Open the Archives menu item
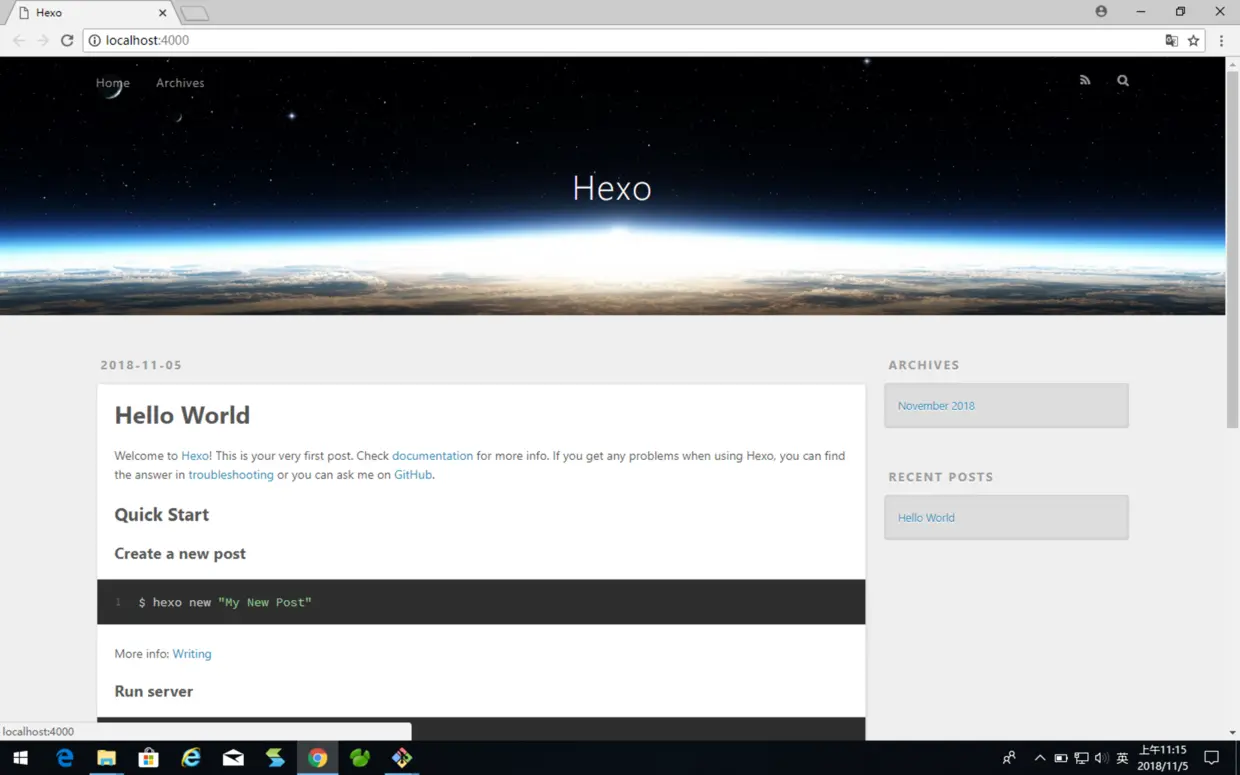The width and height of the screenshot is (1240, 775). click(x=180, y=83)
